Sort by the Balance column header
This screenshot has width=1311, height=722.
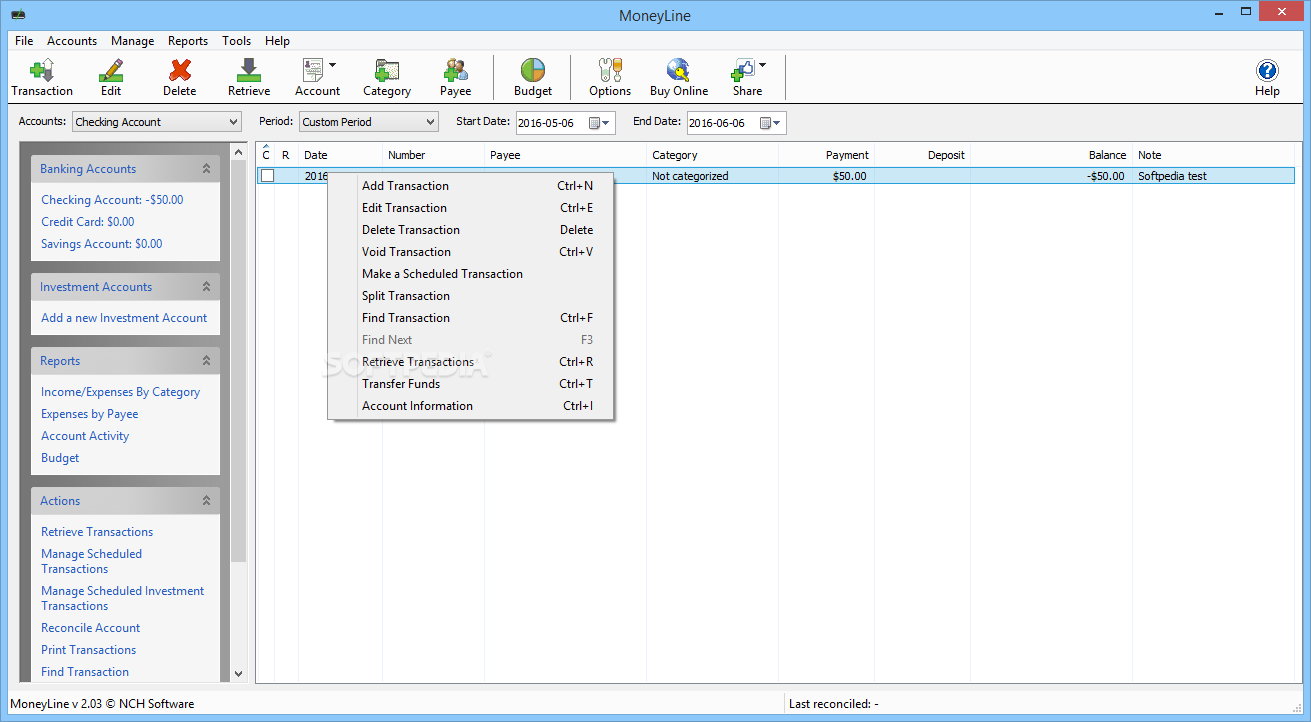tap(1051, 155)
